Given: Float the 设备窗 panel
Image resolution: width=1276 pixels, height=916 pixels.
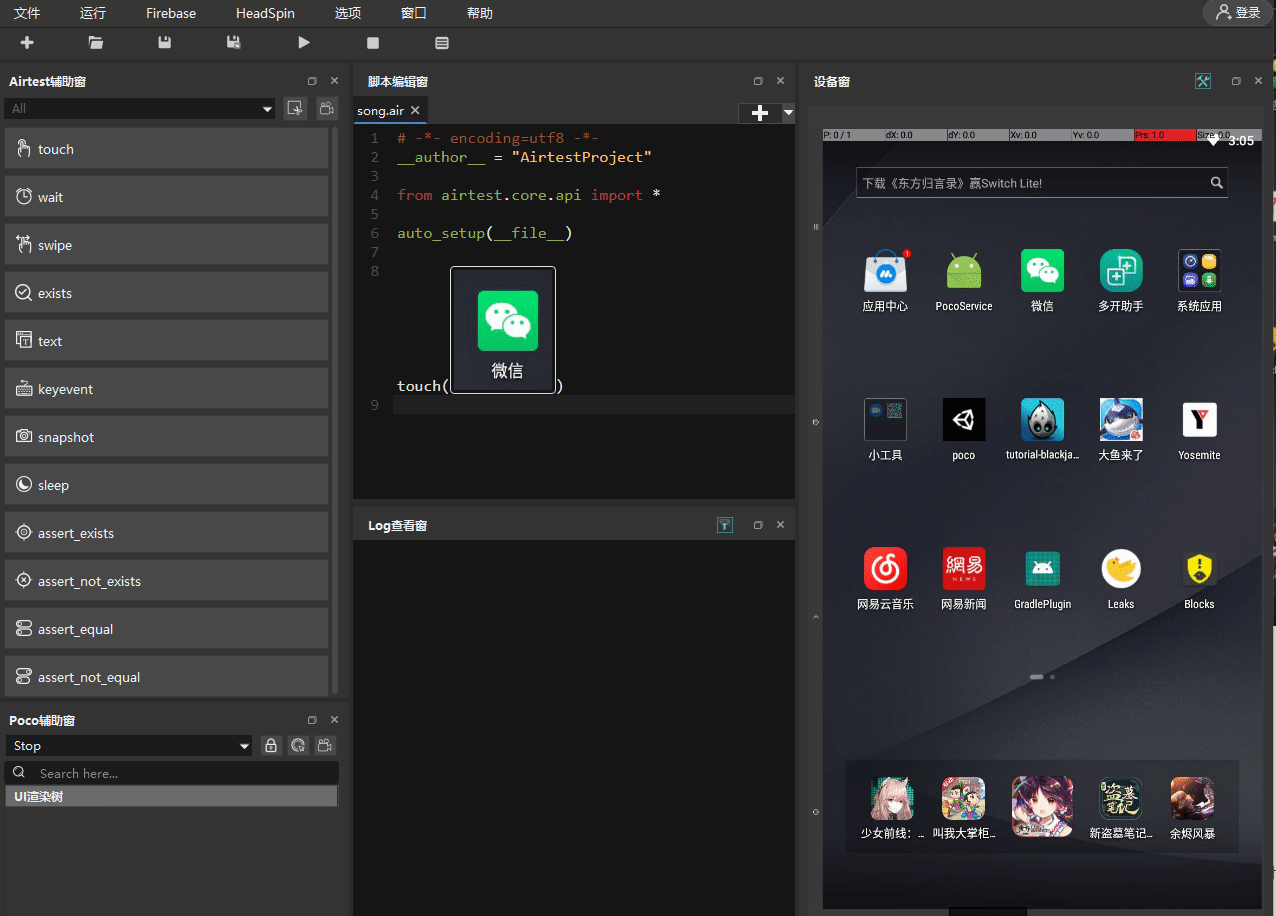Looking at the screenshot, I should tap(1236, 81).
